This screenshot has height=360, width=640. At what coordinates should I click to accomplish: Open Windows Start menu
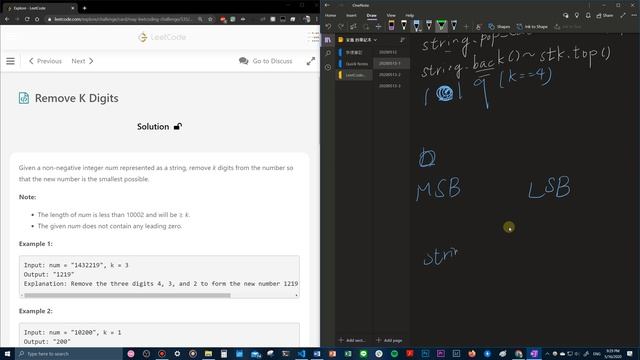point(7,353)
